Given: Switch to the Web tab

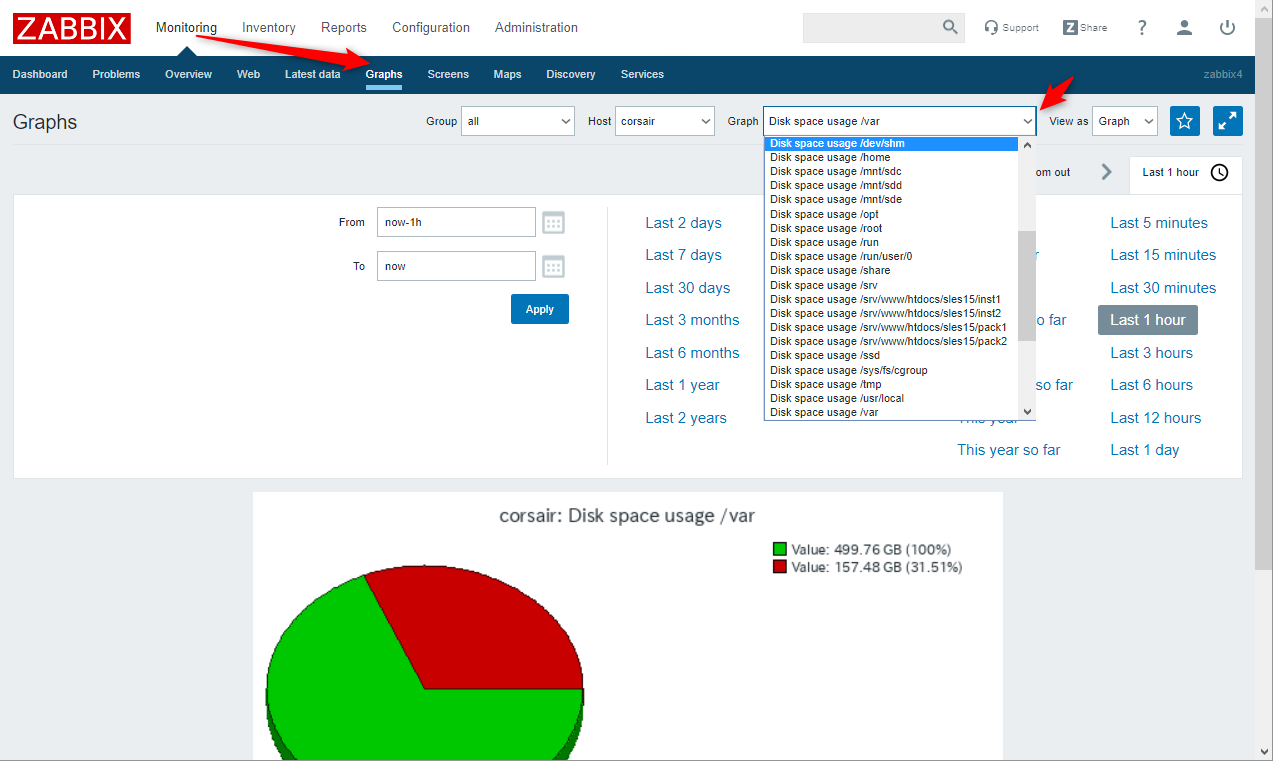Looking at the screenshot, I should coord(248,74).
